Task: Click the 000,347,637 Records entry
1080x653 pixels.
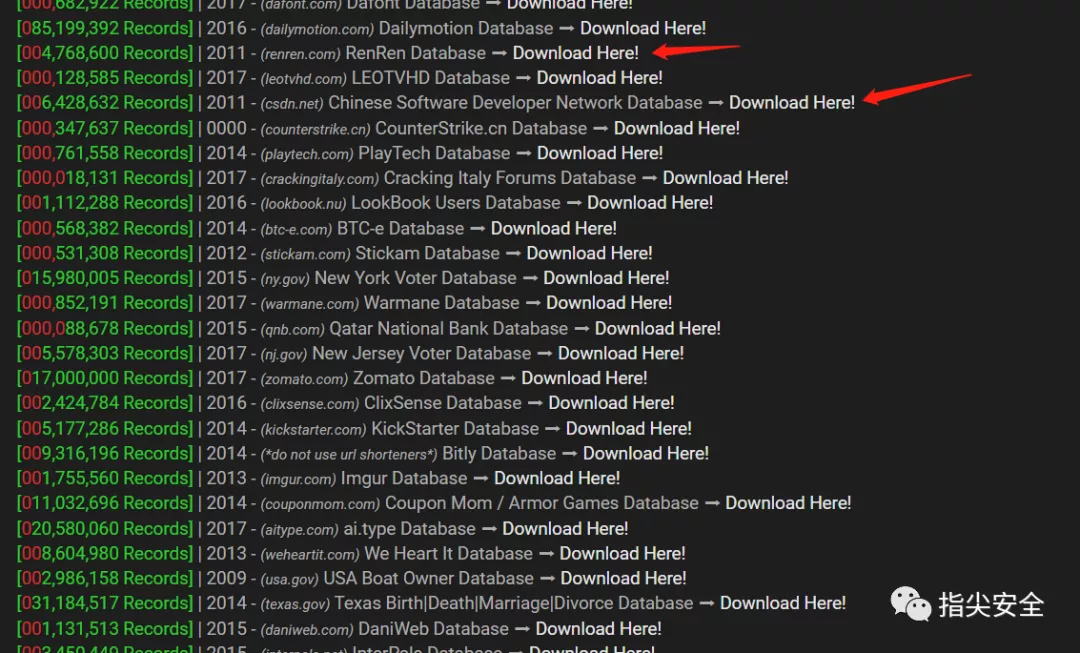Action: [x=105, y=128]
